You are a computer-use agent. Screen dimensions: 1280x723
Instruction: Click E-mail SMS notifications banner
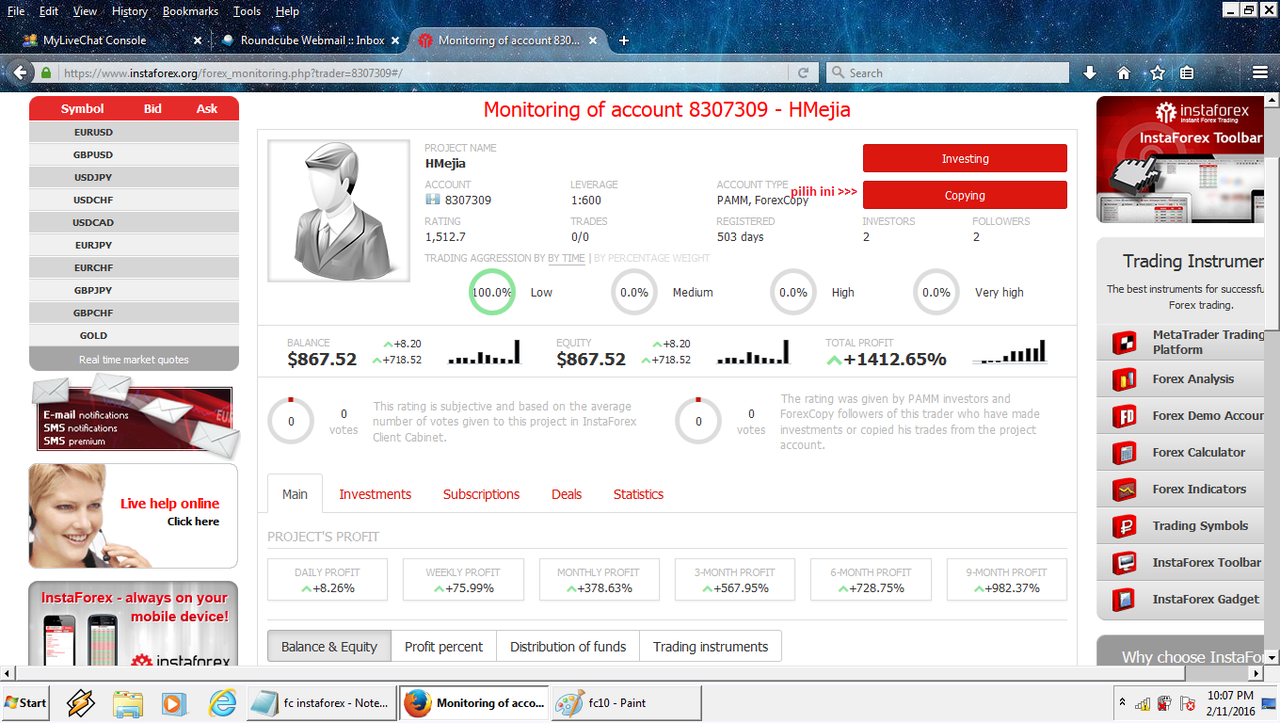(x=133, y=417)
